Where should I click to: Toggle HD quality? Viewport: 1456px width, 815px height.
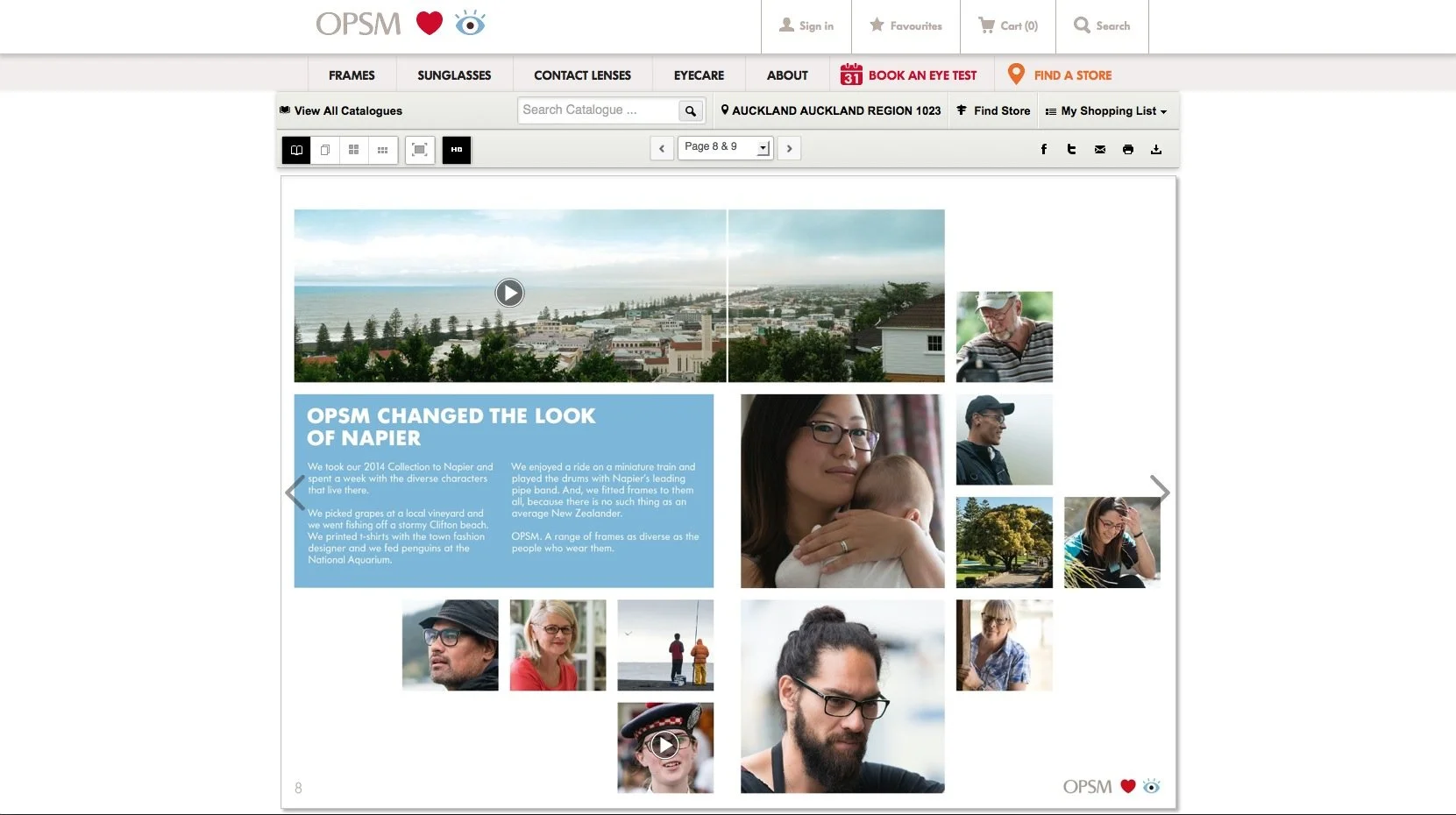pyautogui.click(x=457, y=150)
